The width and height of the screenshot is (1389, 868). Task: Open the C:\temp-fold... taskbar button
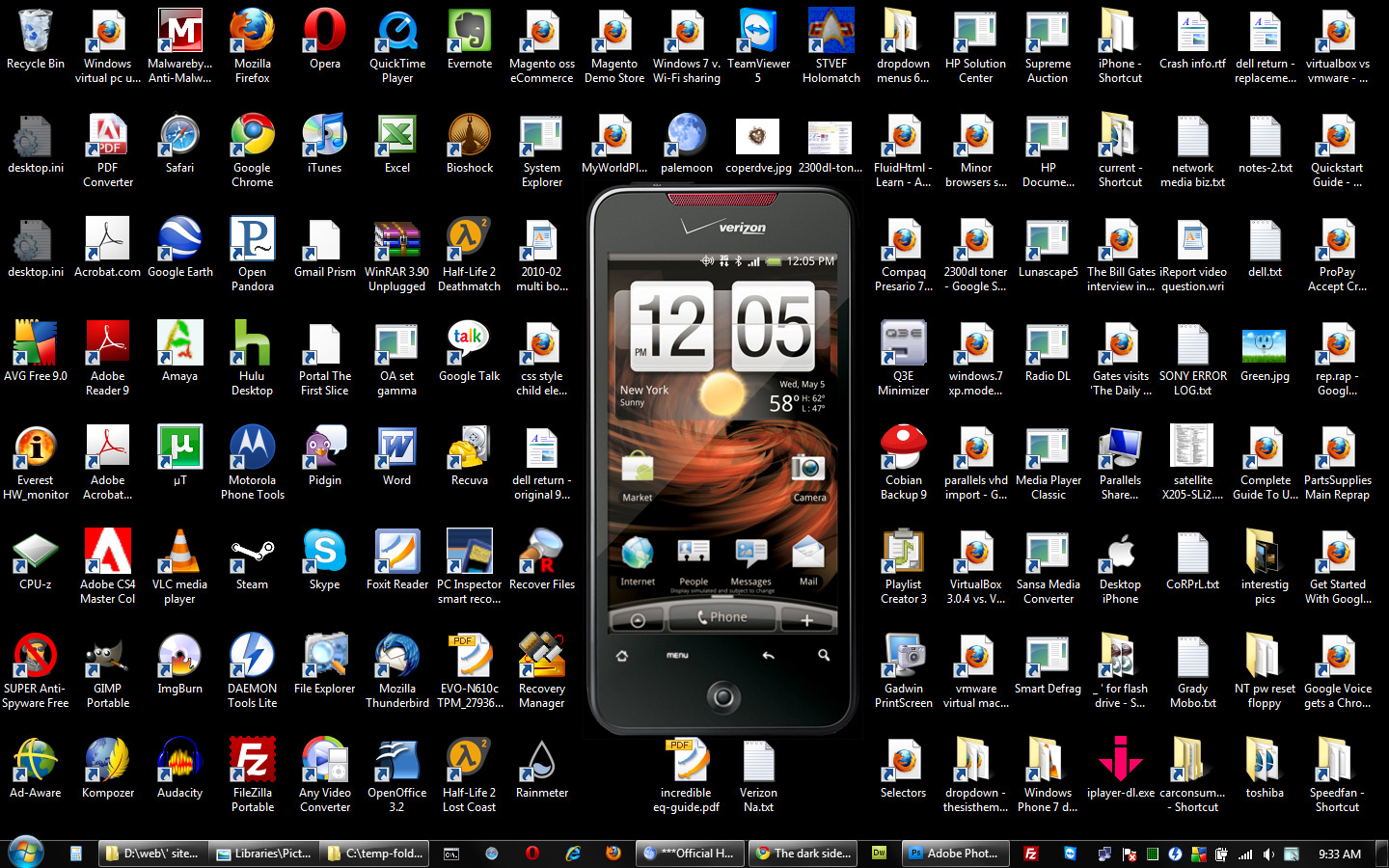(375, 854)
